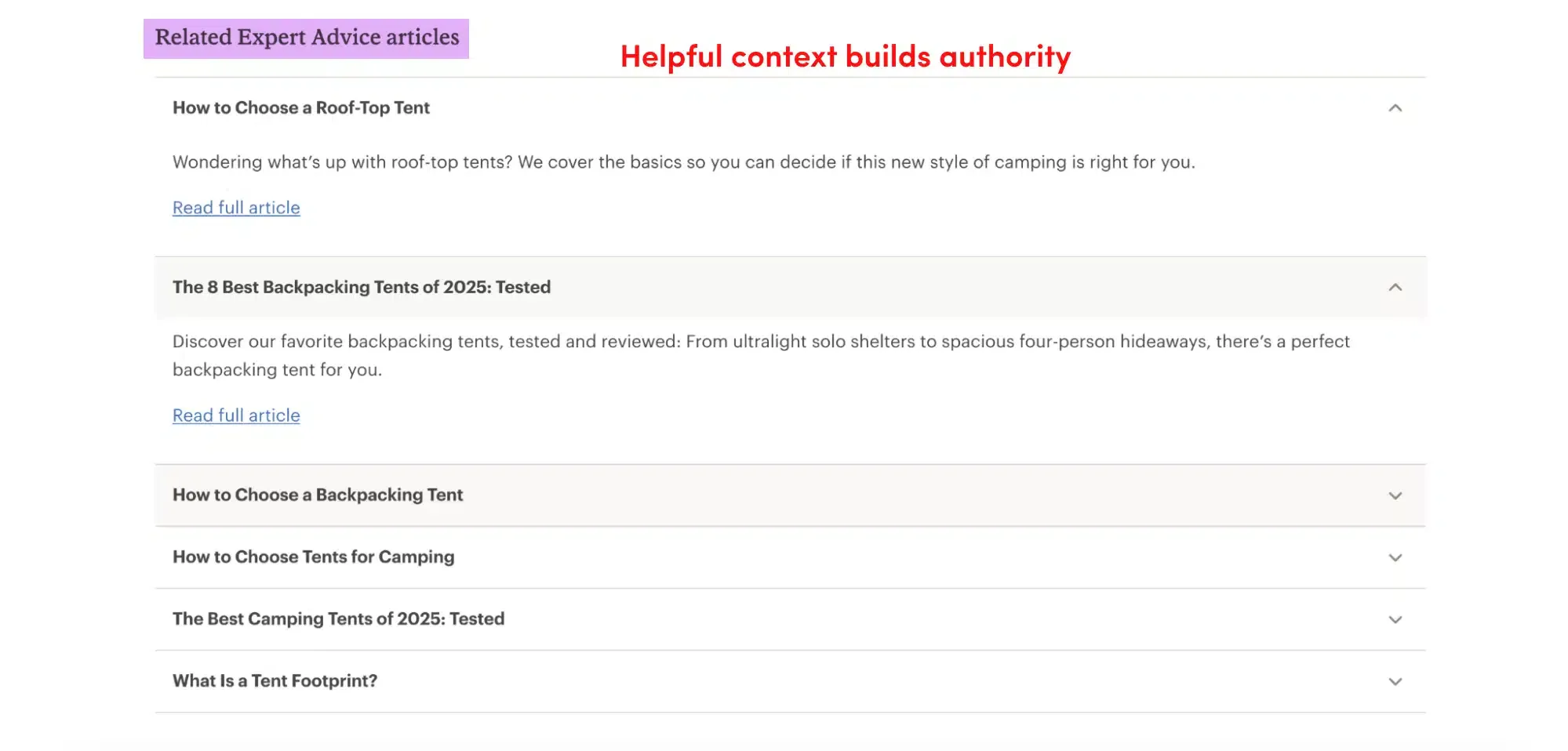Open Read full article under Best Backpacking Tents
This screenshot has width=1568, height=751.
235,415
